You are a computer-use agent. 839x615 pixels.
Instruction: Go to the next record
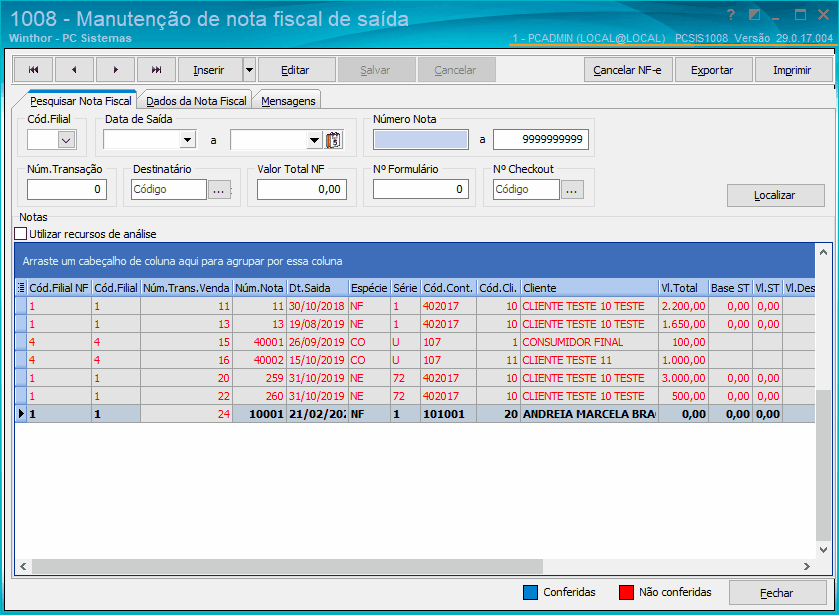click(116, 70)
